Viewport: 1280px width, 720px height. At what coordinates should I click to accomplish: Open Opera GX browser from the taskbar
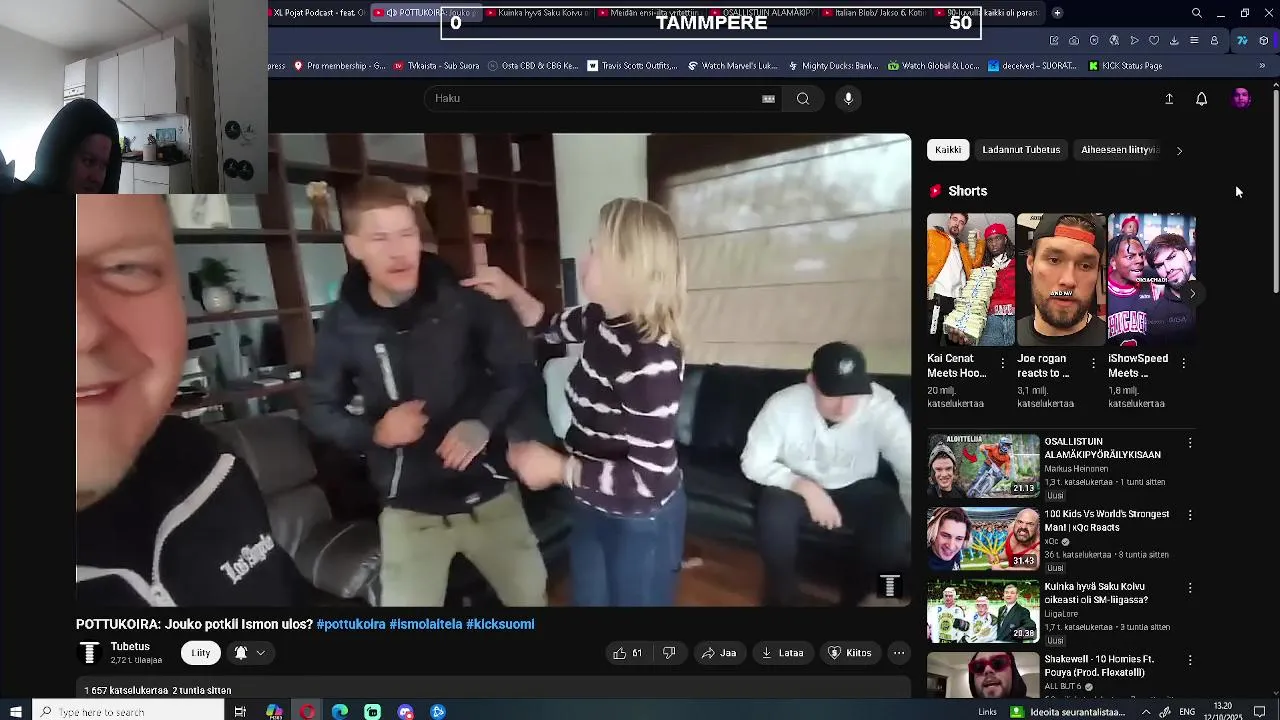[x=307, y=711]
